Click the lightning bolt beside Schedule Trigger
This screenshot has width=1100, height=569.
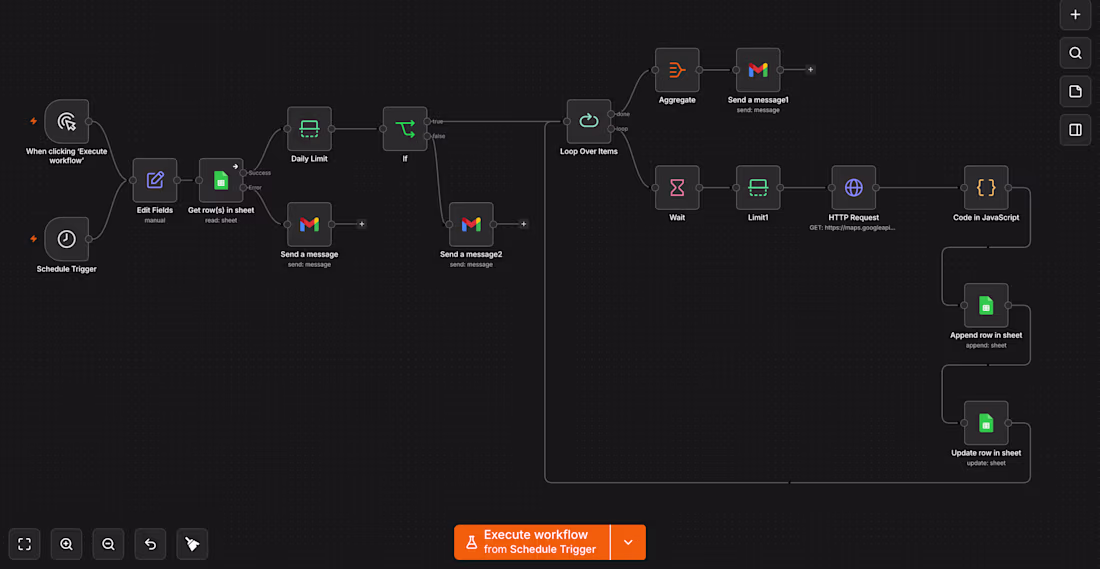click(33, 239)
